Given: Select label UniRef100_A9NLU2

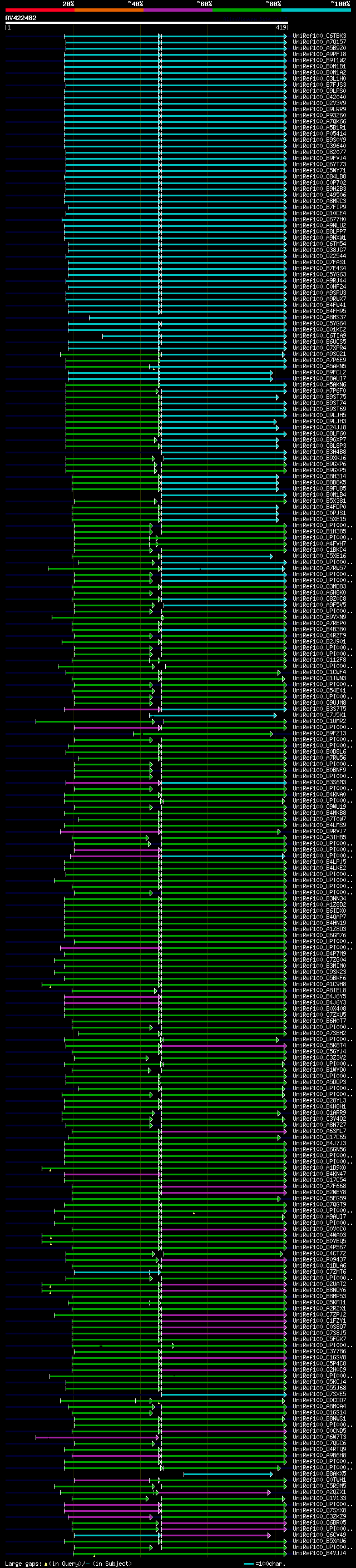Looking at the screenshot, I should tap(319, 226).
